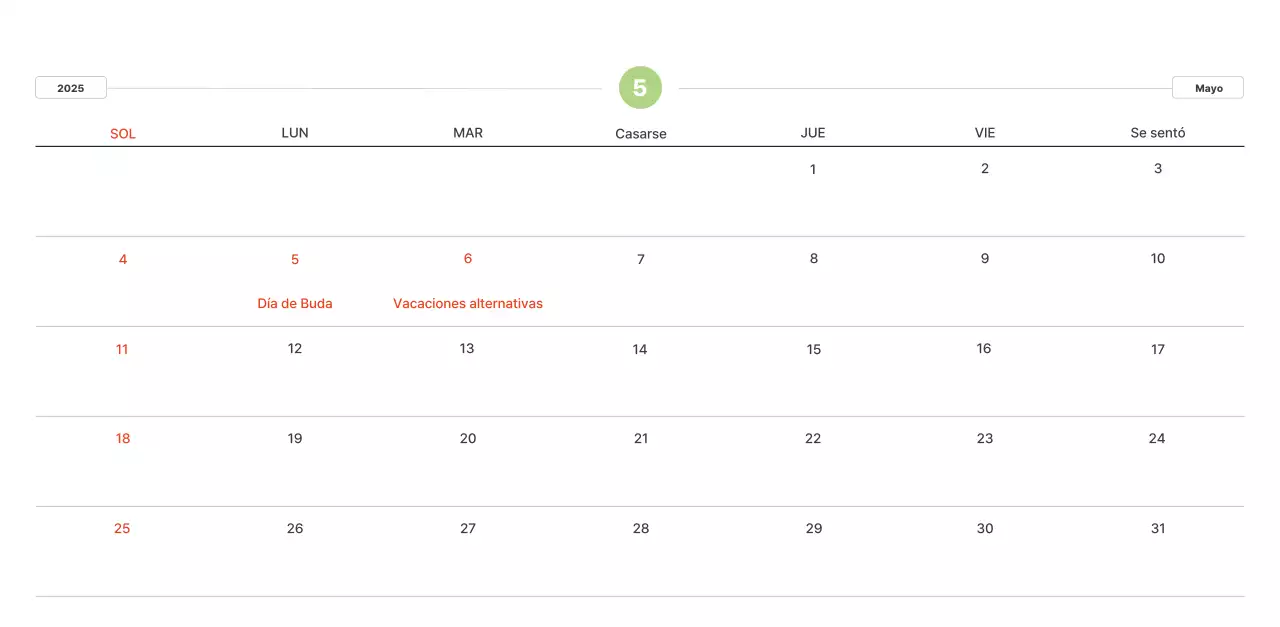
Task: Open the 2025 year selector
Action: point(71,88)
